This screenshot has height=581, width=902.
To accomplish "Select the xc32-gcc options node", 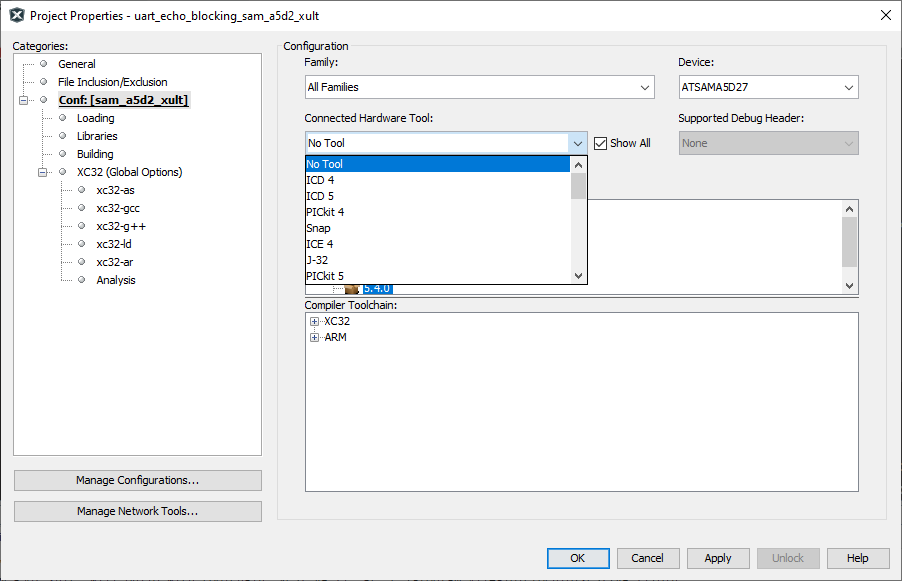I will click(120, 208).
